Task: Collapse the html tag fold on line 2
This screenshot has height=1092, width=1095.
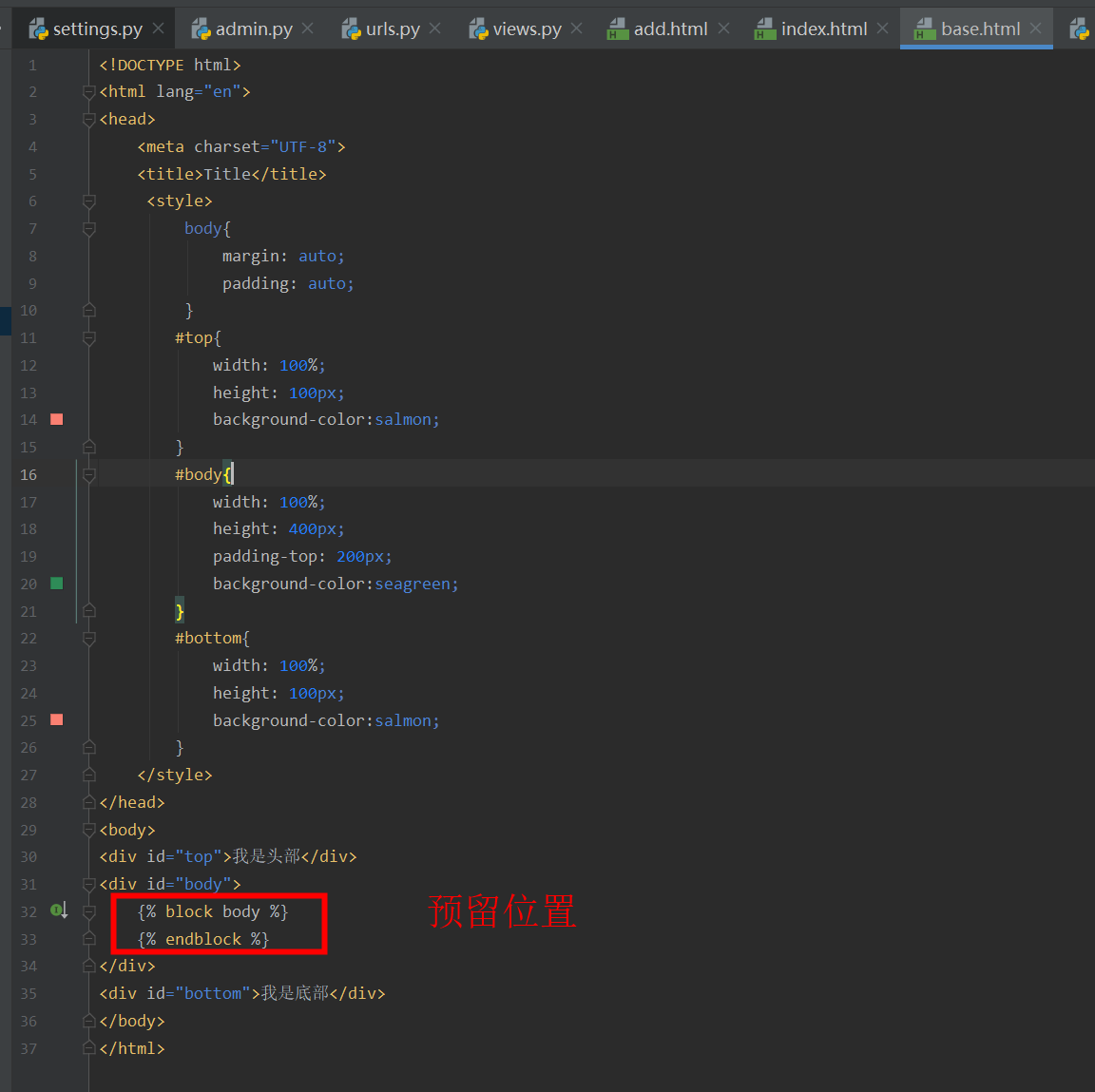Action: point(88,91)
